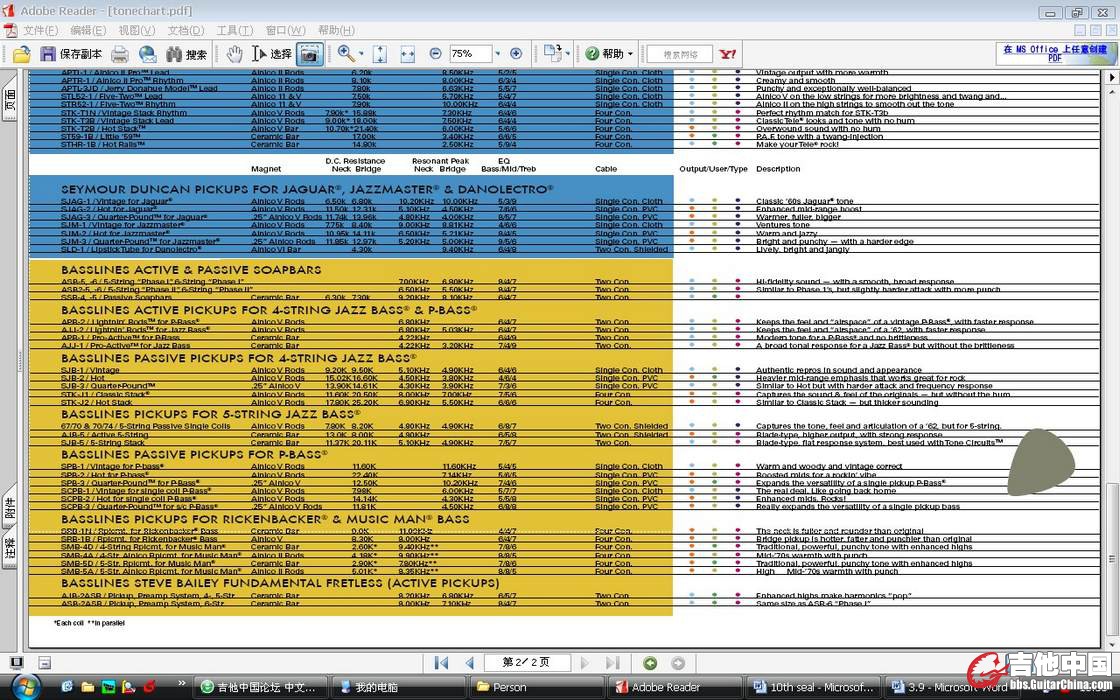Click the zoom in plus button

(516, 54)
